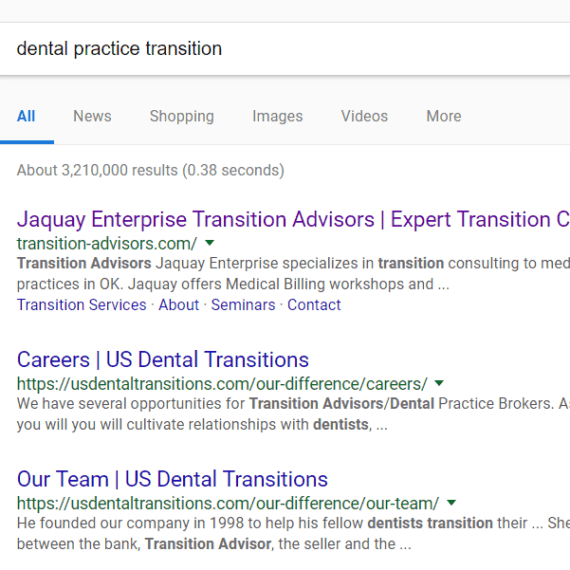Go to the Videos tab
The width and height of the screenshot is (570, 570).
364,116
